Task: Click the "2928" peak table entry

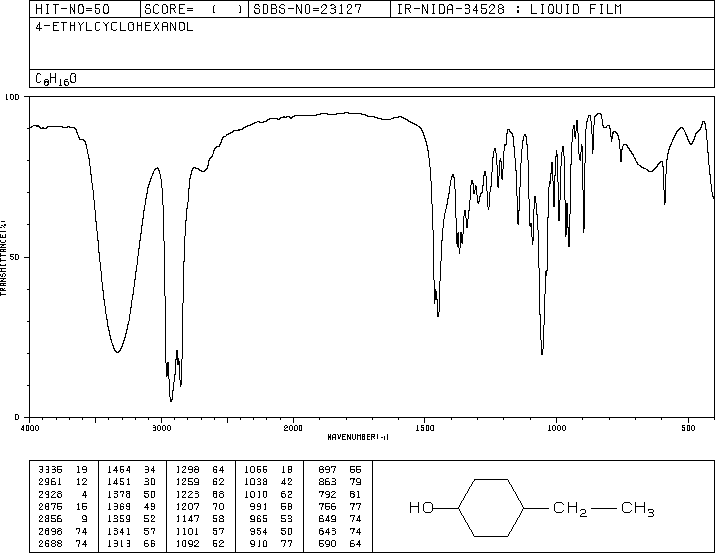Action: point(50,494)
